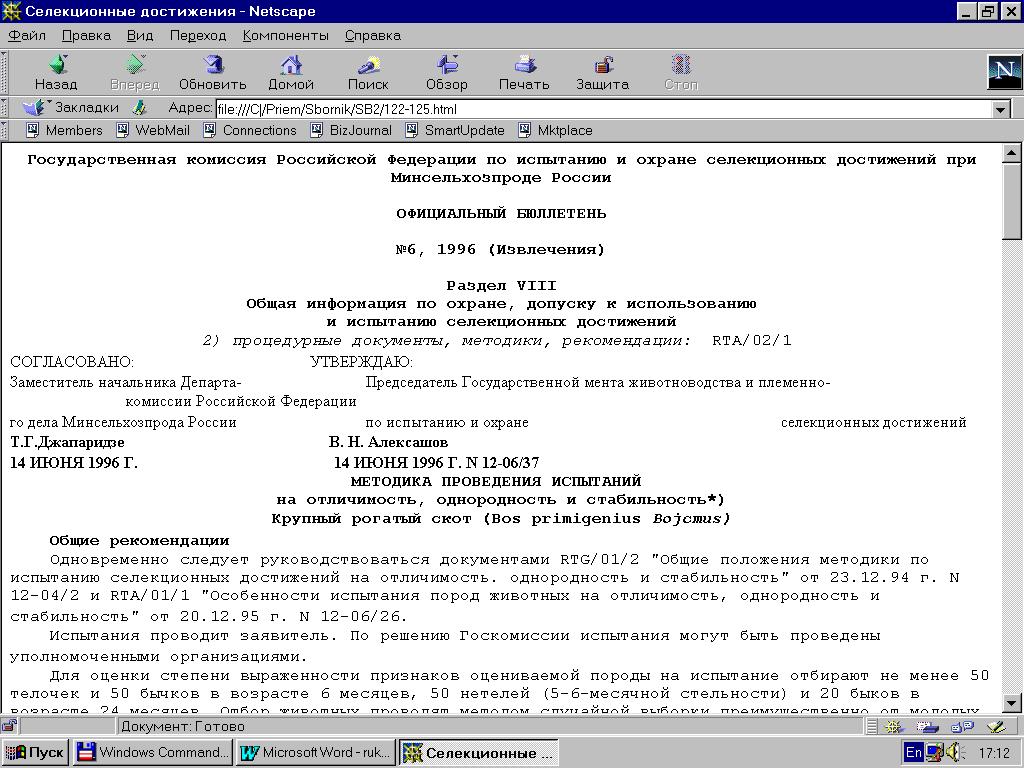This screenshot has height=768, width=1024.
Task: Click the volume speaker tray icon
Action: 955,752
